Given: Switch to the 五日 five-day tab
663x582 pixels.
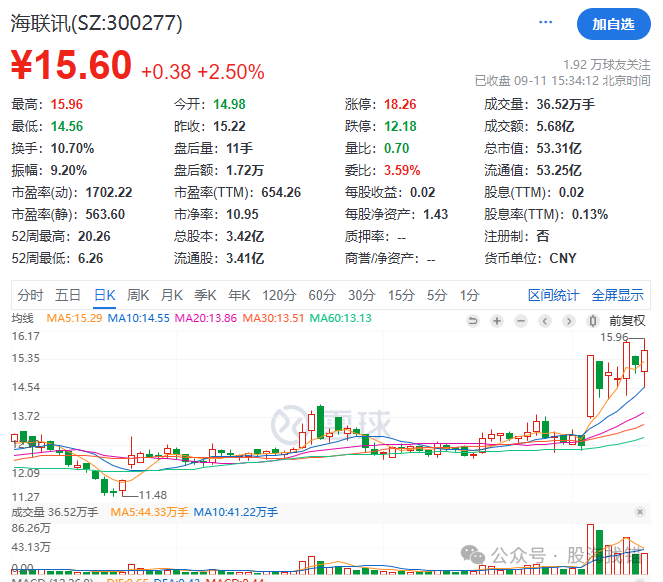Looking at the screenshot, I should click(68, 295).
